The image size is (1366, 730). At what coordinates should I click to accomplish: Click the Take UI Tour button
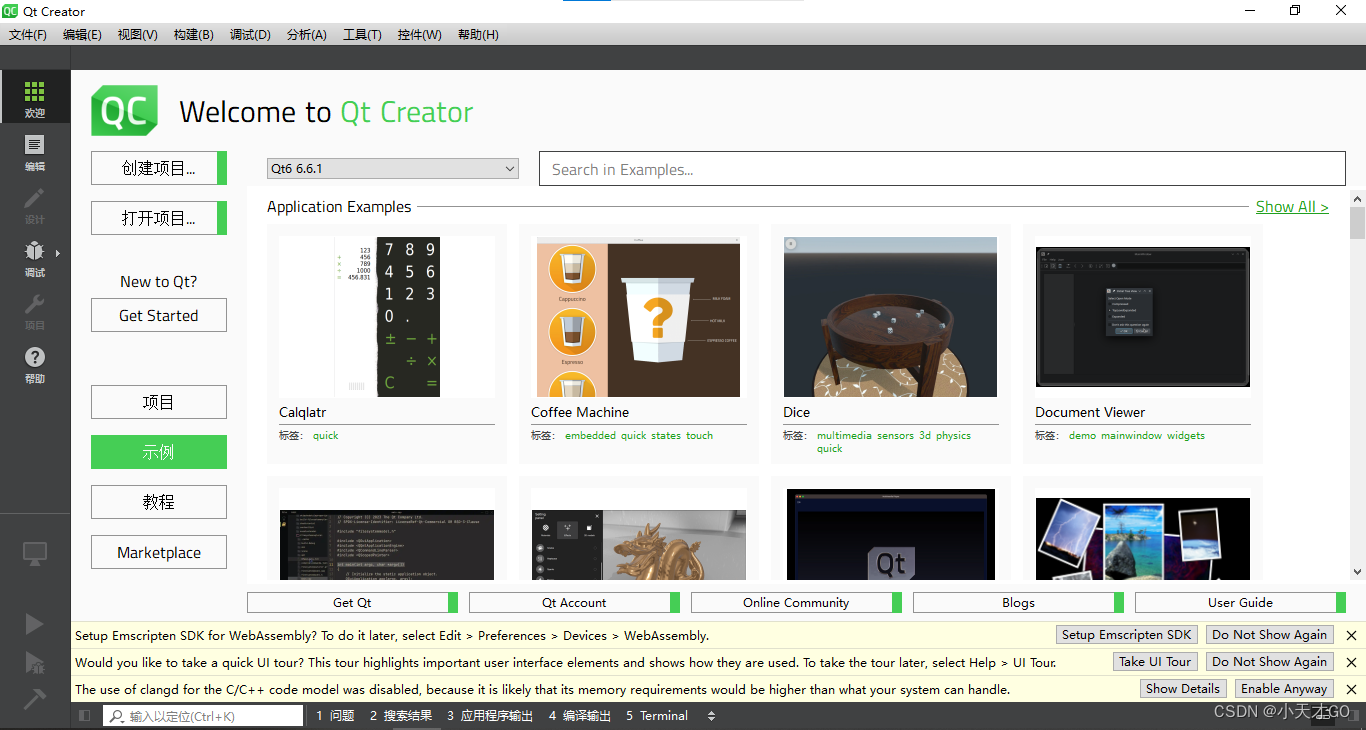[1155, 662]
